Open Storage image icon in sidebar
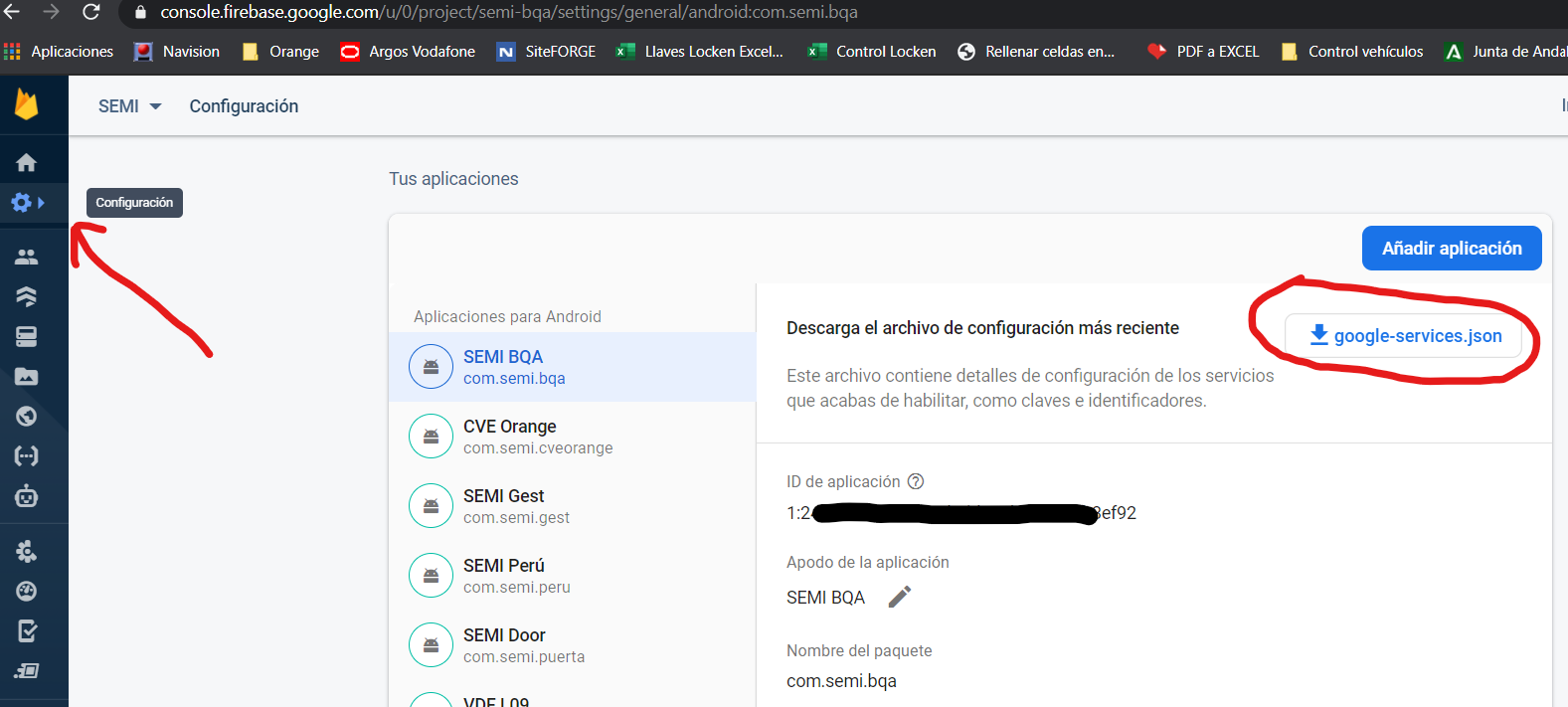 27,377
